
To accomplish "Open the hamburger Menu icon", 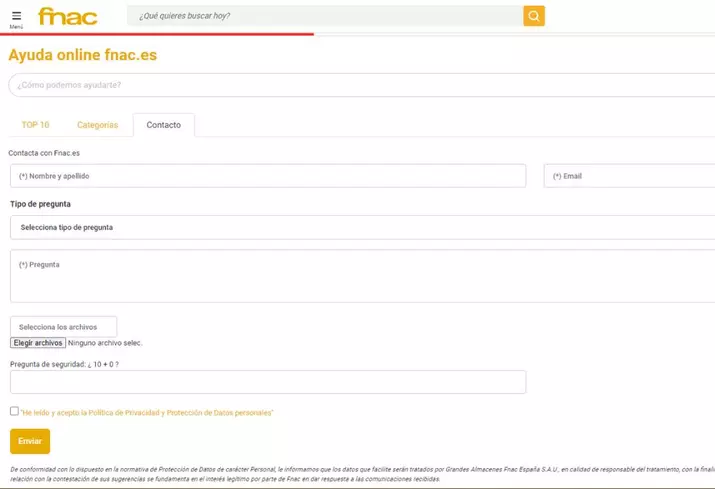I will coord(16,16).
